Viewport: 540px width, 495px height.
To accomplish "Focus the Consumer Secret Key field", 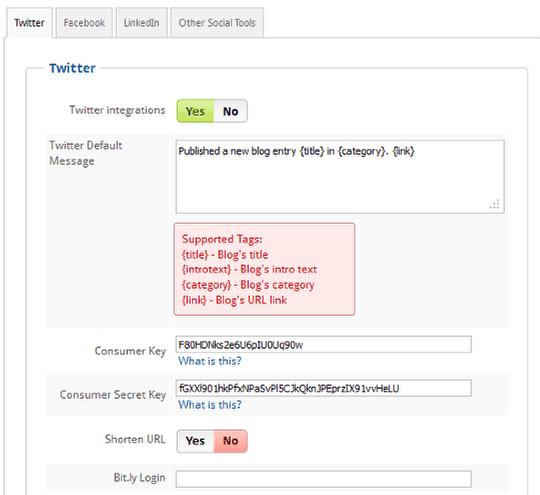I will 323,388.
